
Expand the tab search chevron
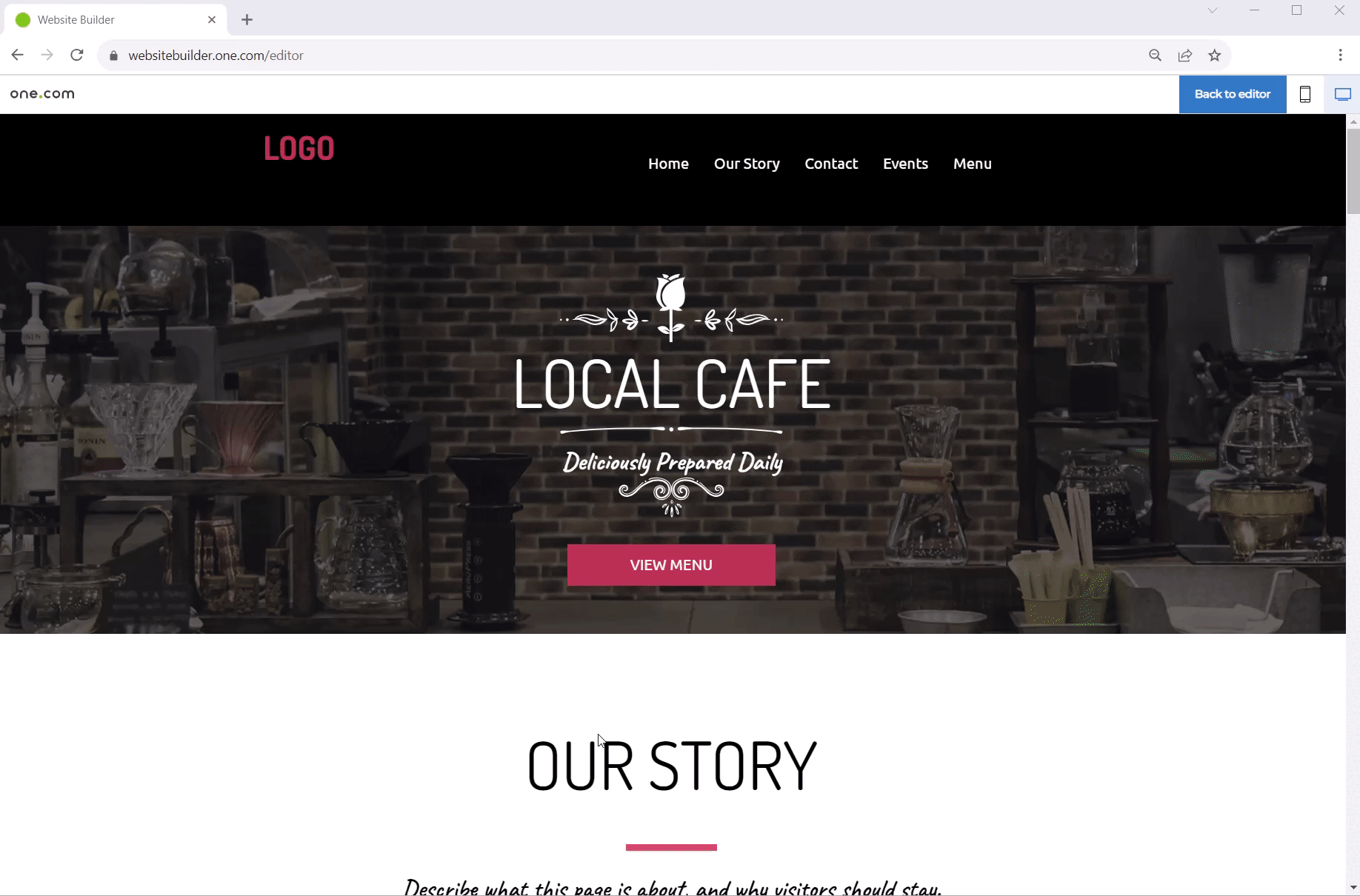point(1213,10)
